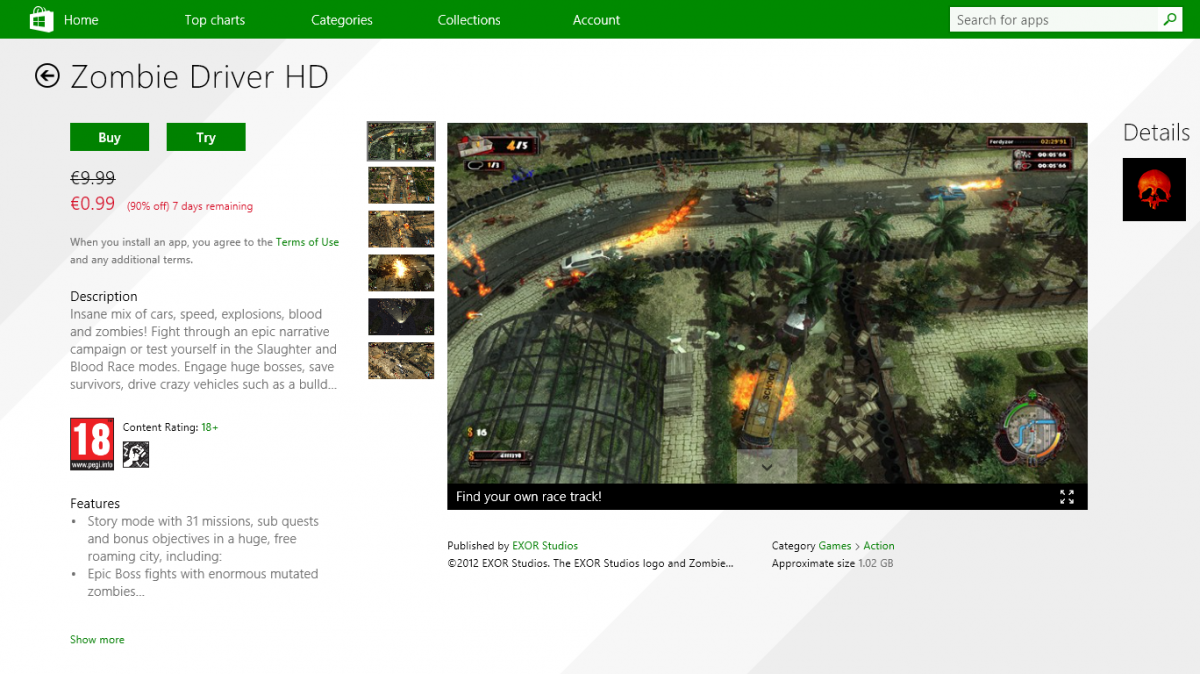Go back with the circled arrow
The width and height of the screenshot is (1200, 674).
pyautogui.click(x=47, y=76)
